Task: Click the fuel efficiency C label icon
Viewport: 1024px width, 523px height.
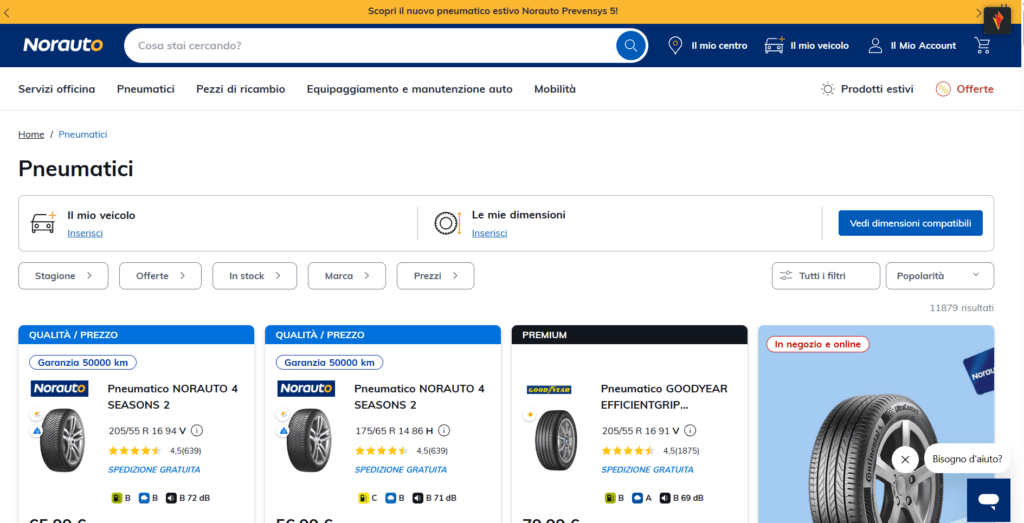Action: pos(362,498)
